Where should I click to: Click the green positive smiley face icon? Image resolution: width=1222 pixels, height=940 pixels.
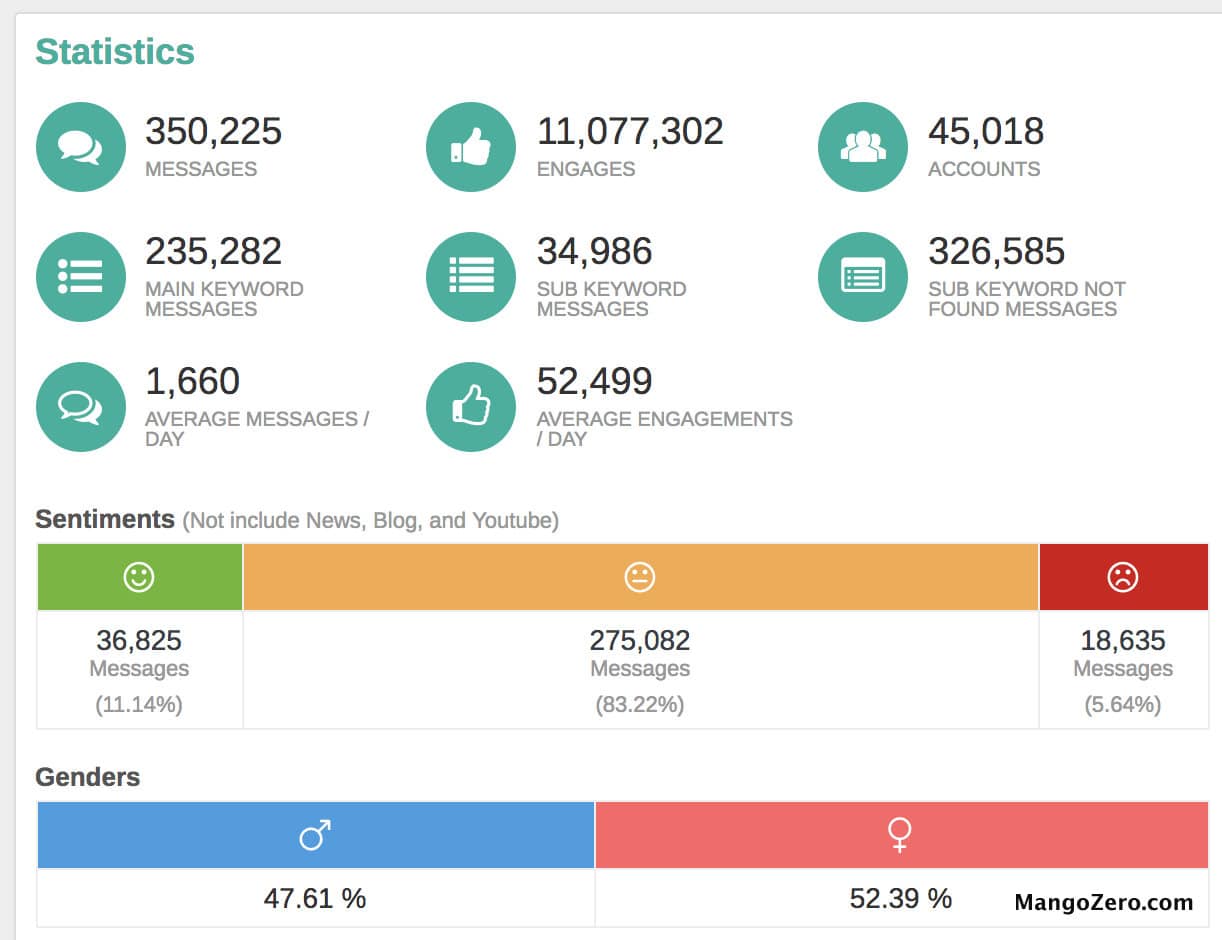pos(139,577)
